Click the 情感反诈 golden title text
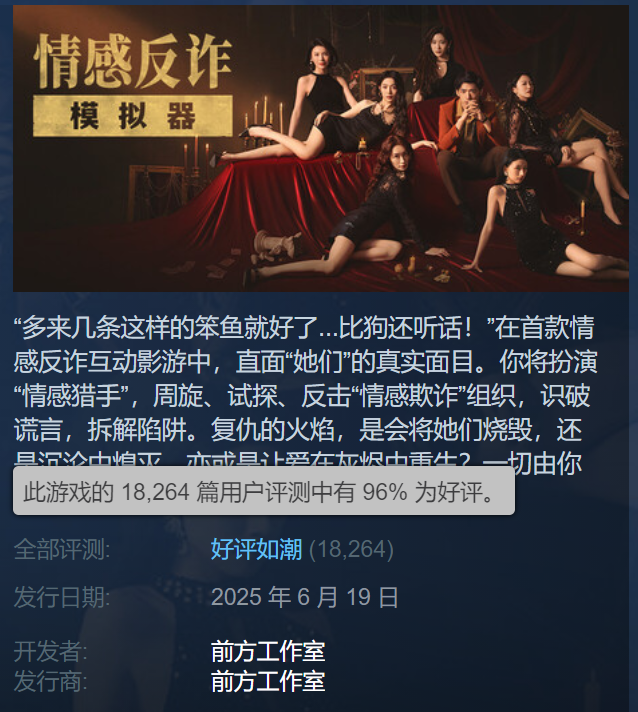 point(133,61)
